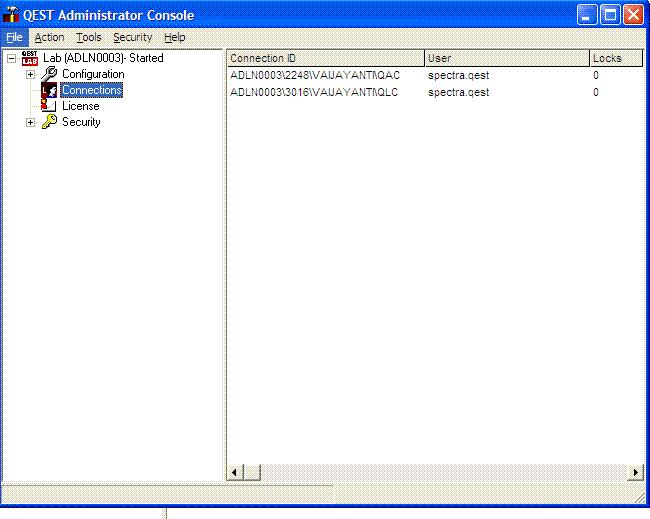650x519 pixels.
Task: Select the License tree item label
Action: coord(81,106)
